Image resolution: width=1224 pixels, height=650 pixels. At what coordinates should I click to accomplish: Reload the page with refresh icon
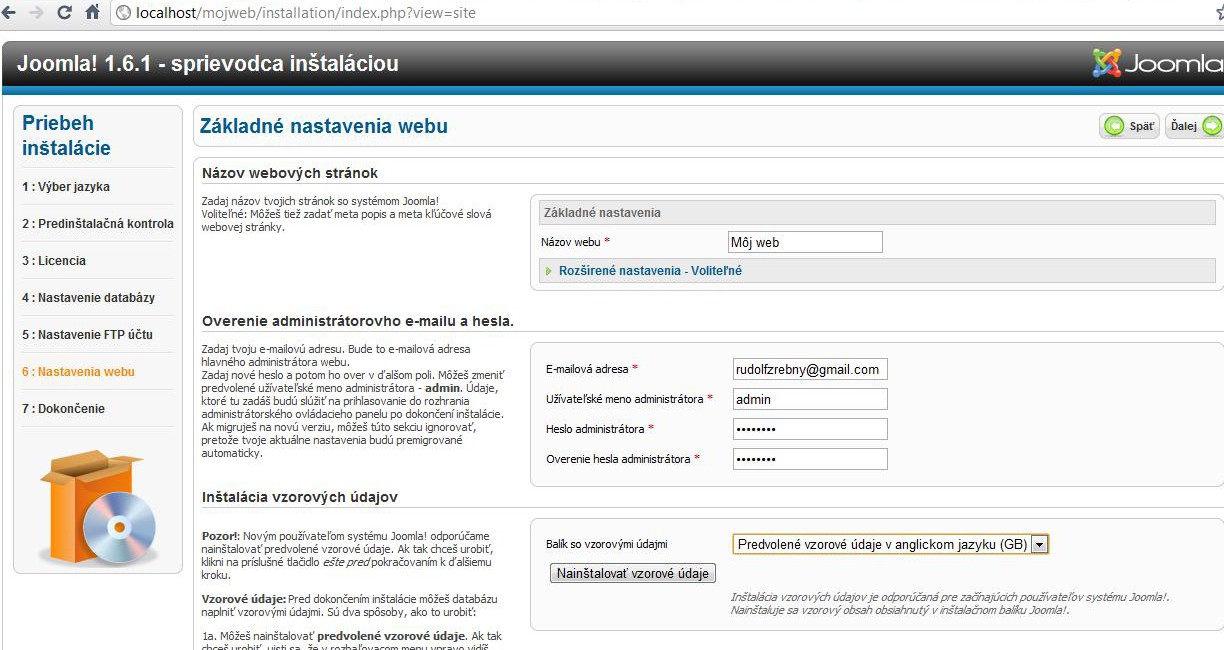click(65, 13)
